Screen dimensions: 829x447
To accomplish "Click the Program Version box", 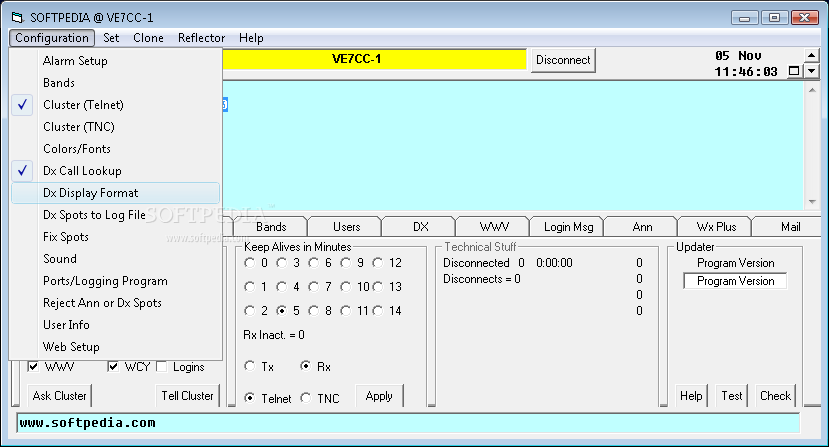I will [x=735, y=281].
